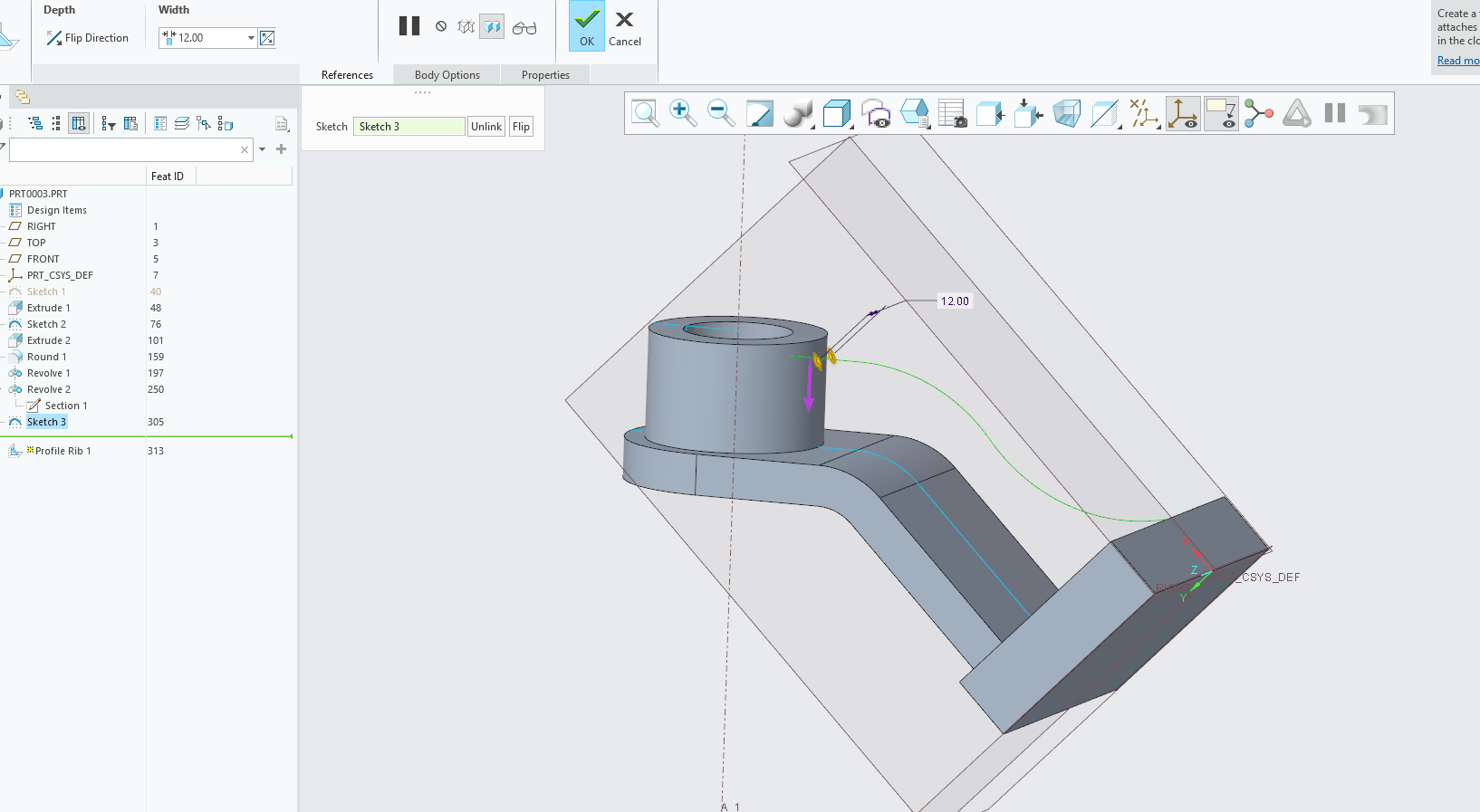Select Extrude 2 in the model tree

(x=49, y=340)
